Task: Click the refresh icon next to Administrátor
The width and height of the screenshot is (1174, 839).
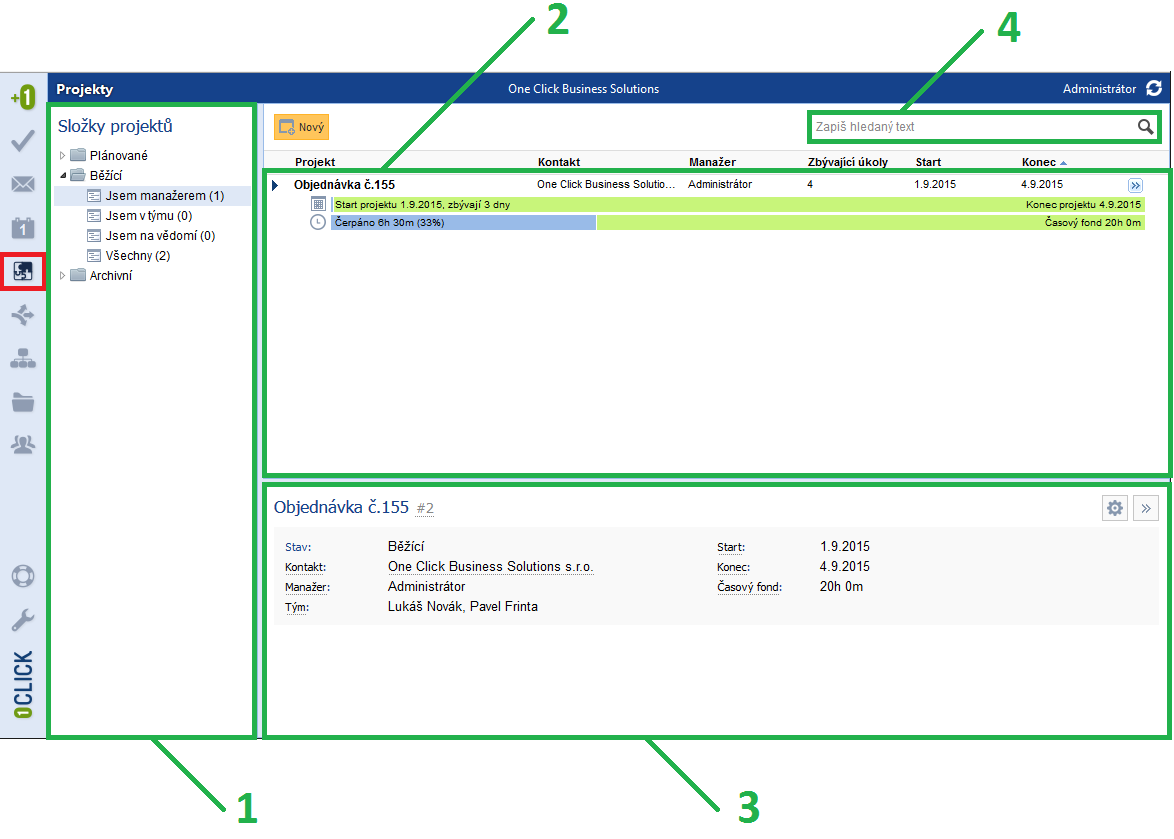Action: 1154,89
